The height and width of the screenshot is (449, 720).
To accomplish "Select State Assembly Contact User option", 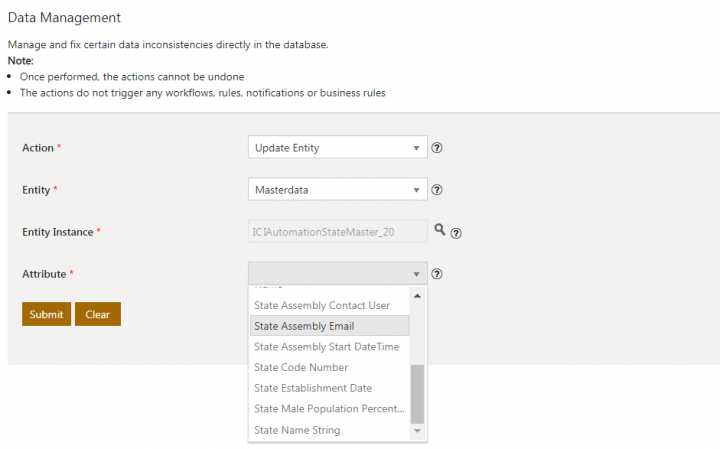I will tap(322, 305).
